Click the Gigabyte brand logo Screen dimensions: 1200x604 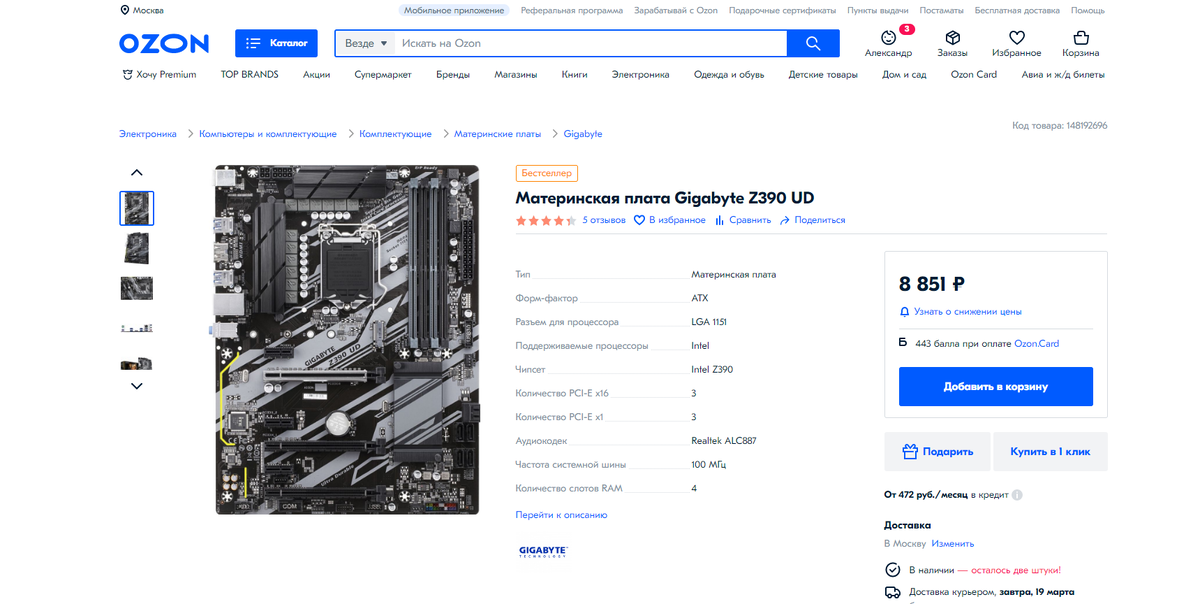tap(543, 551)
